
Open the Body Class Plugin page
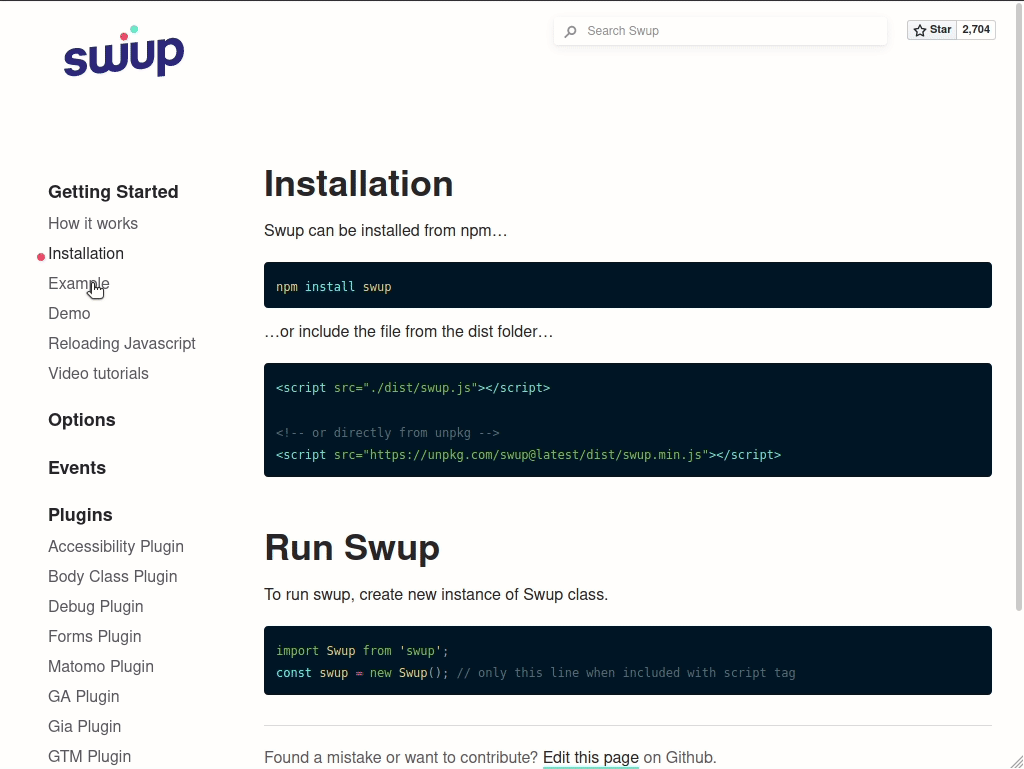point(113,576)
